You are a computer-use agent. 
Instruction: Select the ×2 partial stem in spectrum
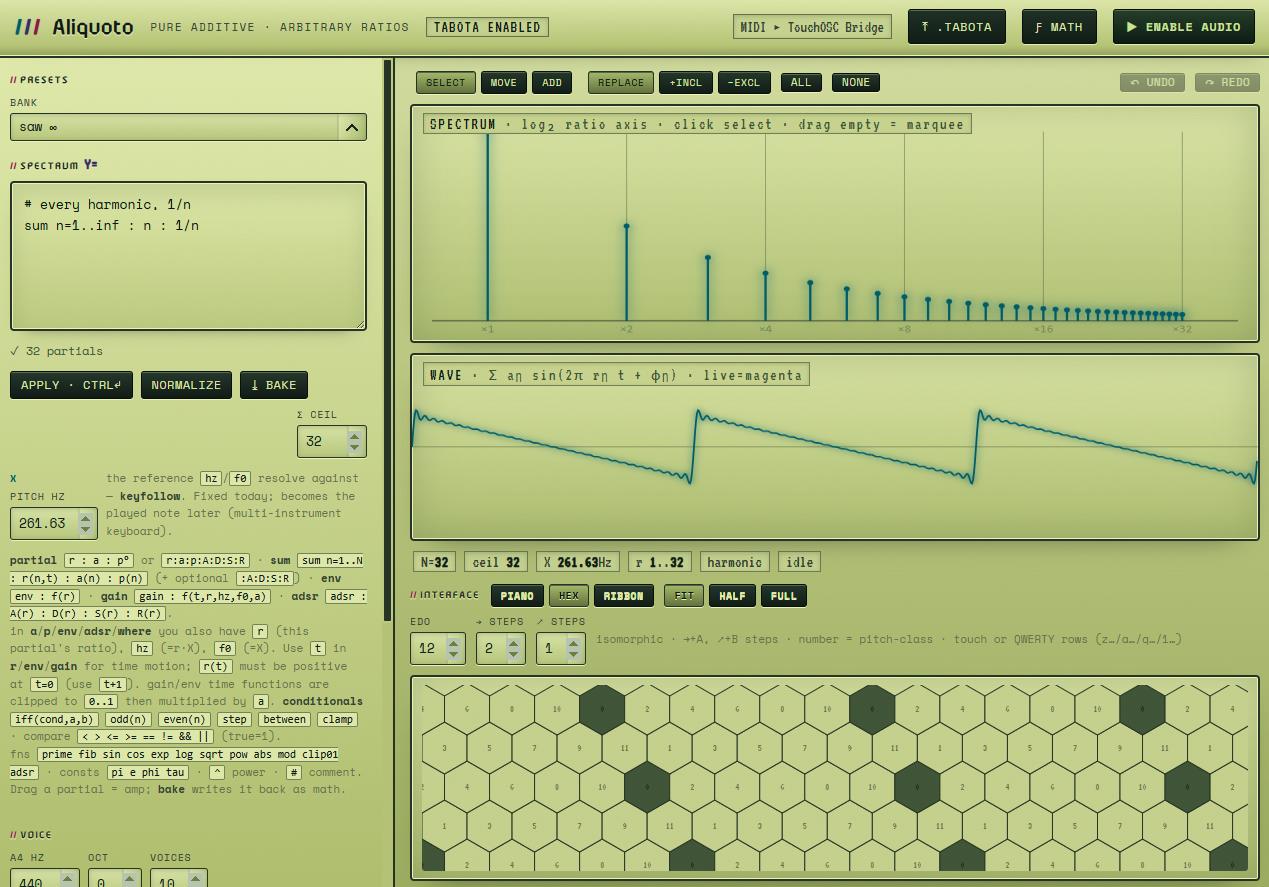pyautogui.click(x=626, y=273)
